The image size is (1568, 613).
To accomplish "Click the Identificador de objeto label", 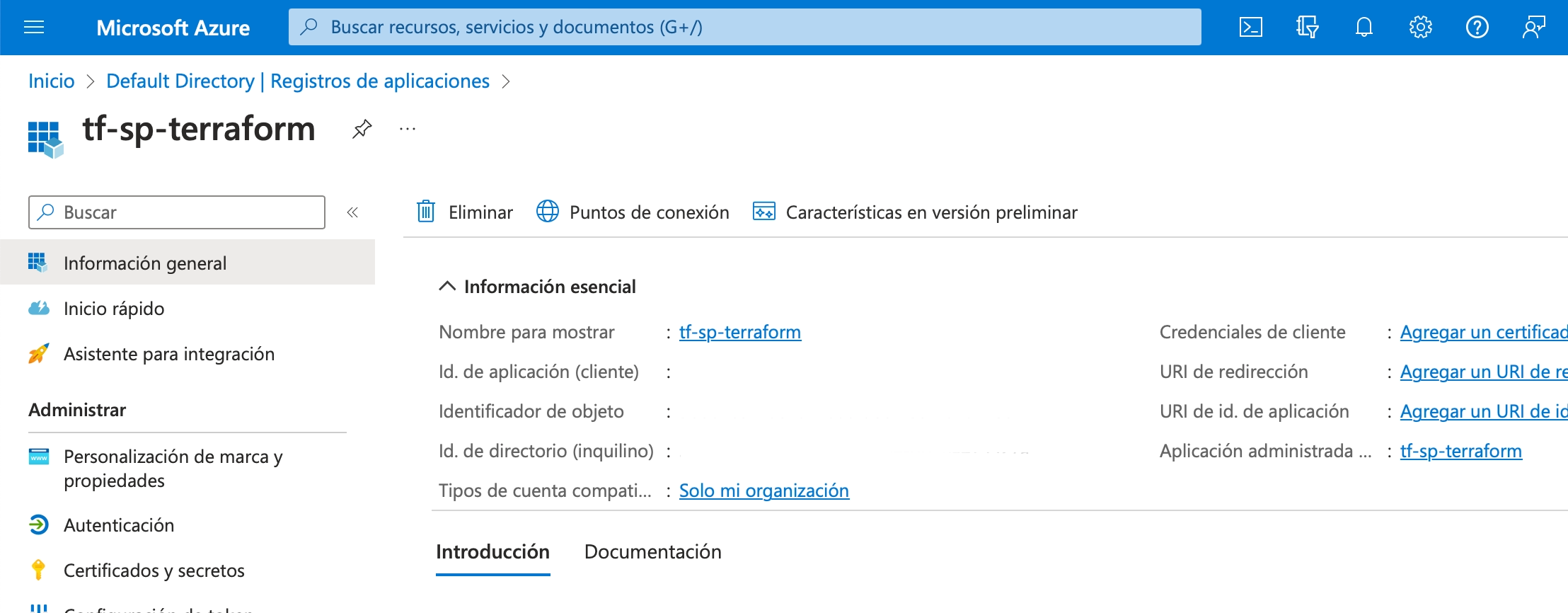I will pyautogui.click(x=531, y=411).
